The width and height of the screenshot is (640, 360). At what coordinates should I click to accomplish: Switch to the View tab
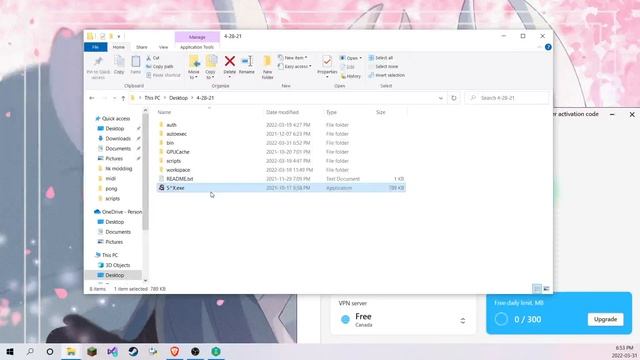click(x=163, y=47)
